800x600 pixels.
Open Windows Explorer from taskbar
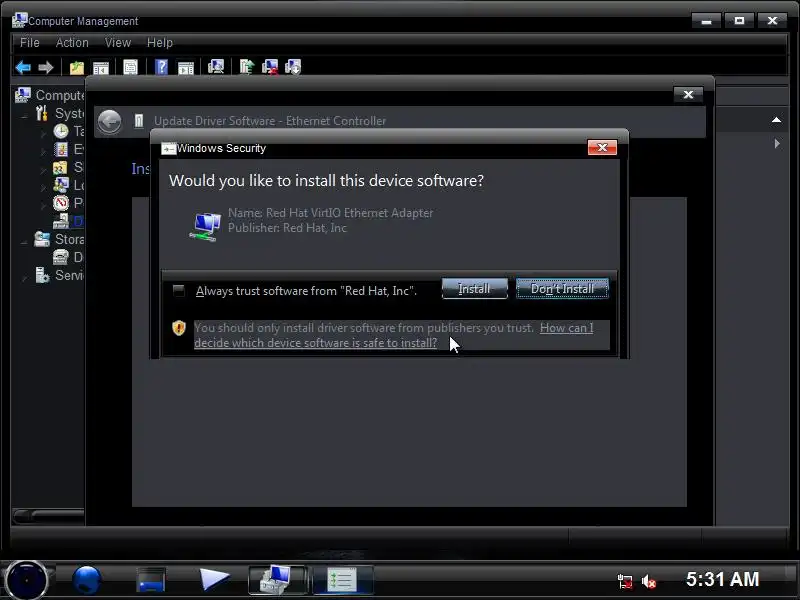pos(151,581)
